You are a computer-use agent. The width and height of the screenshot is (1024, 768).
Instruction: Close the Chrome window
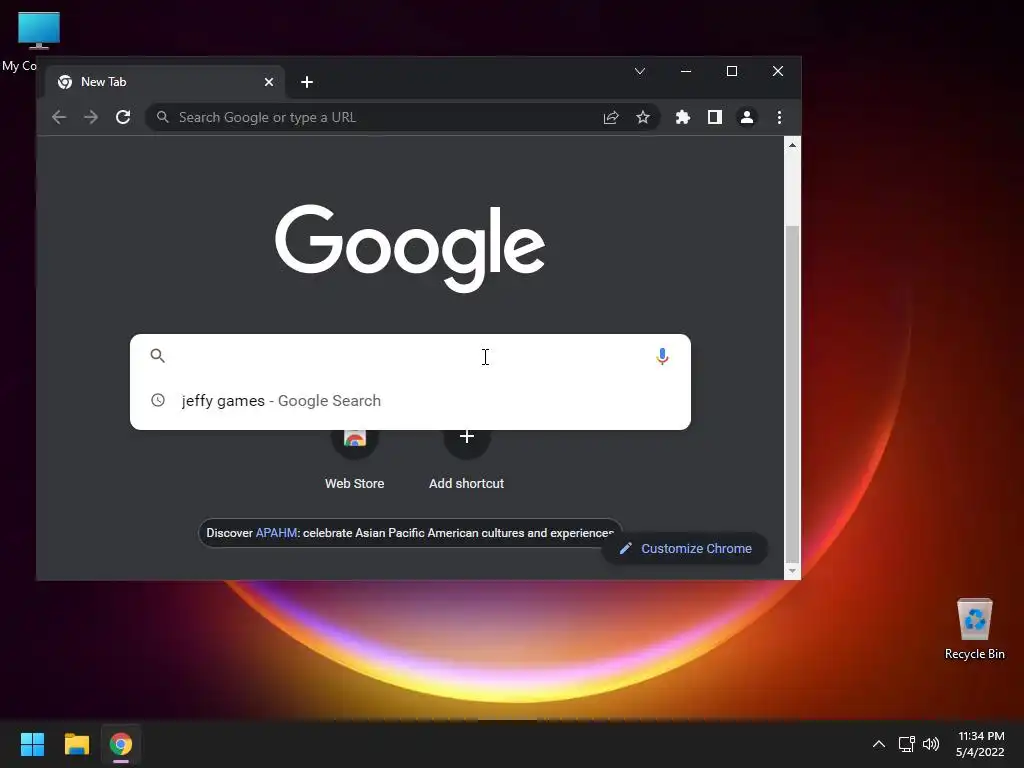coord(778,71)
